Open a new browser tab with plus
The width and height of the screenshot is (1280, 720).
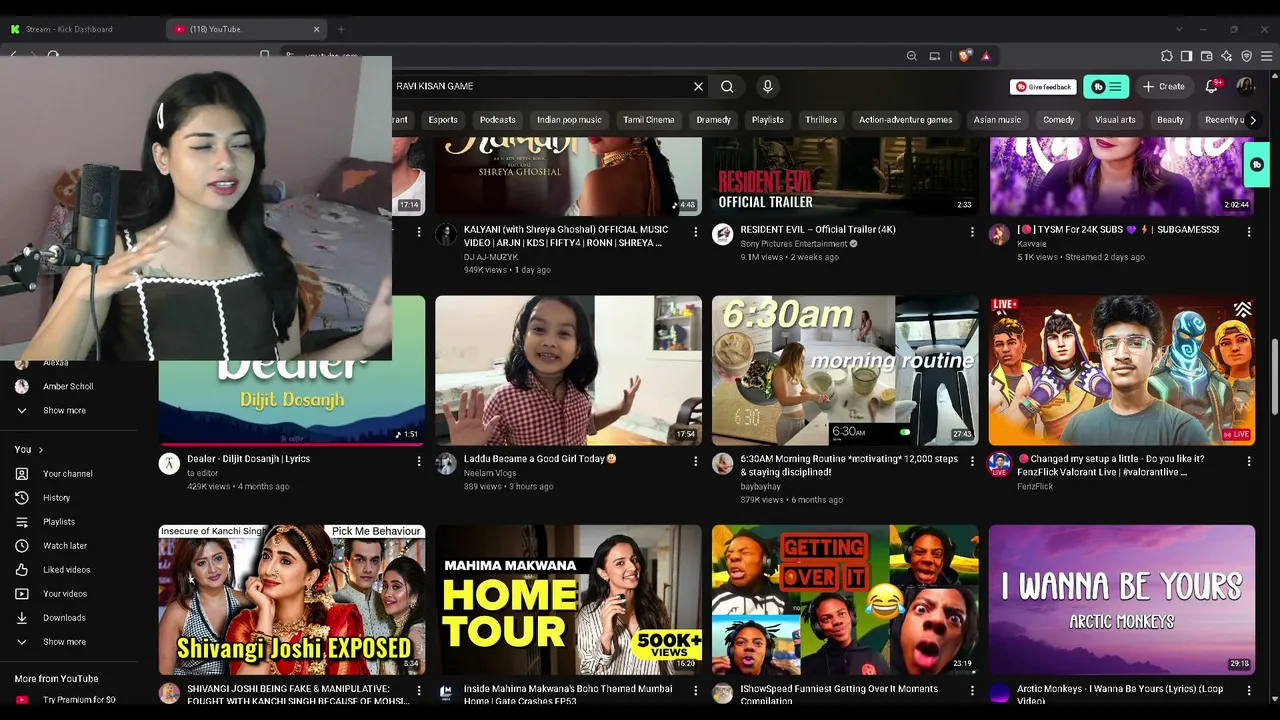pyautogui.click(x=341, y=29)
